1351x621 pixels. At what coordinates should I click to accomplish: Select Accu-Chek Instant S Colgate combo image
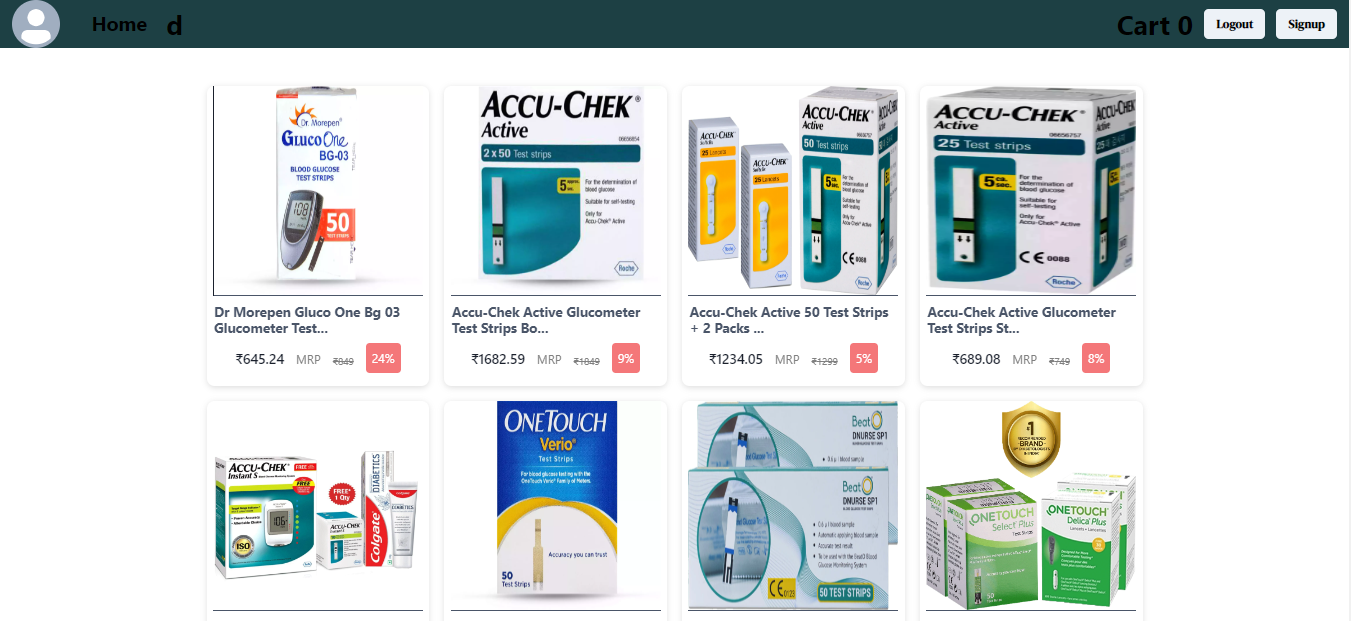click(318, 506)
